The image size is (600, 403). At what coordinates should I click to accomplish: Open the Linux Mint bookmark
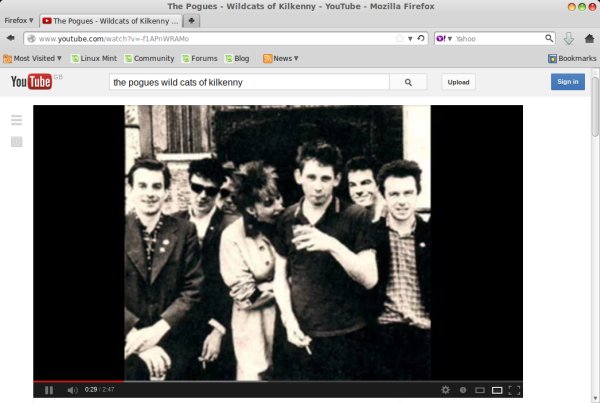(x=94, y=58)
